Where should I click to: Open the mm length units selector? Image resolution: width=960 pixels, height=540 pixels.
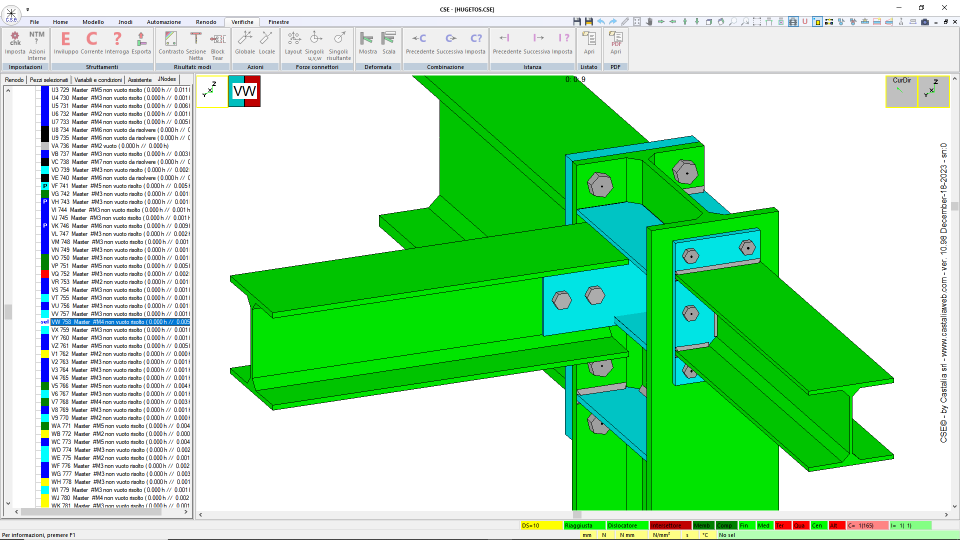point(587,535)
